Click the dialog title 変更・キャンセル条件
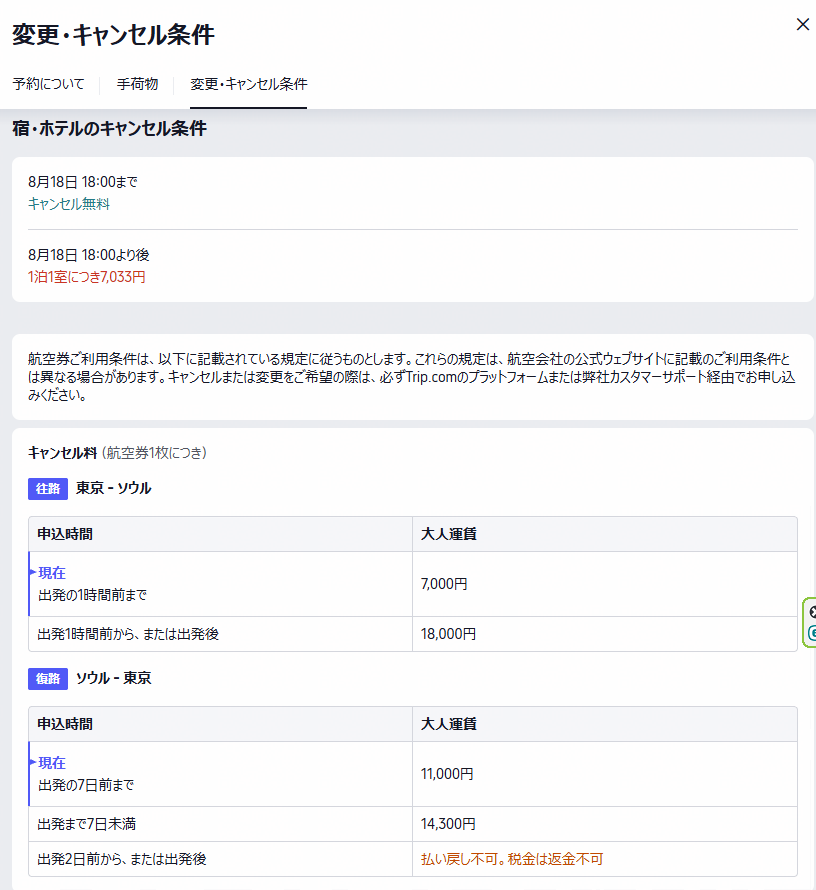This screenshot has height=890, width=816. (113, 35)
